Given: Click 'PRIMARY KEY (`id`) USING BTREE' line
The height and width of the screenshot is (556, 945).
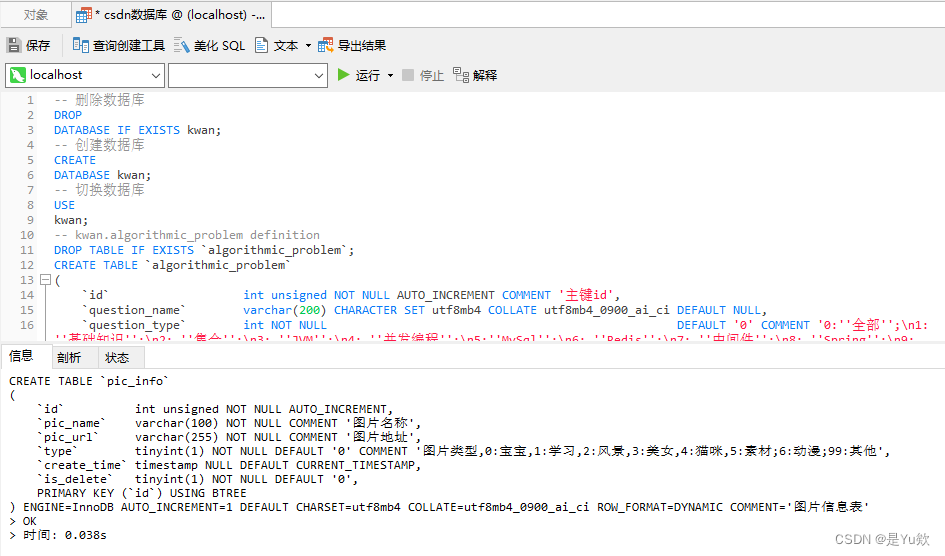Looking at the screenshot, I should click(142, 493).
